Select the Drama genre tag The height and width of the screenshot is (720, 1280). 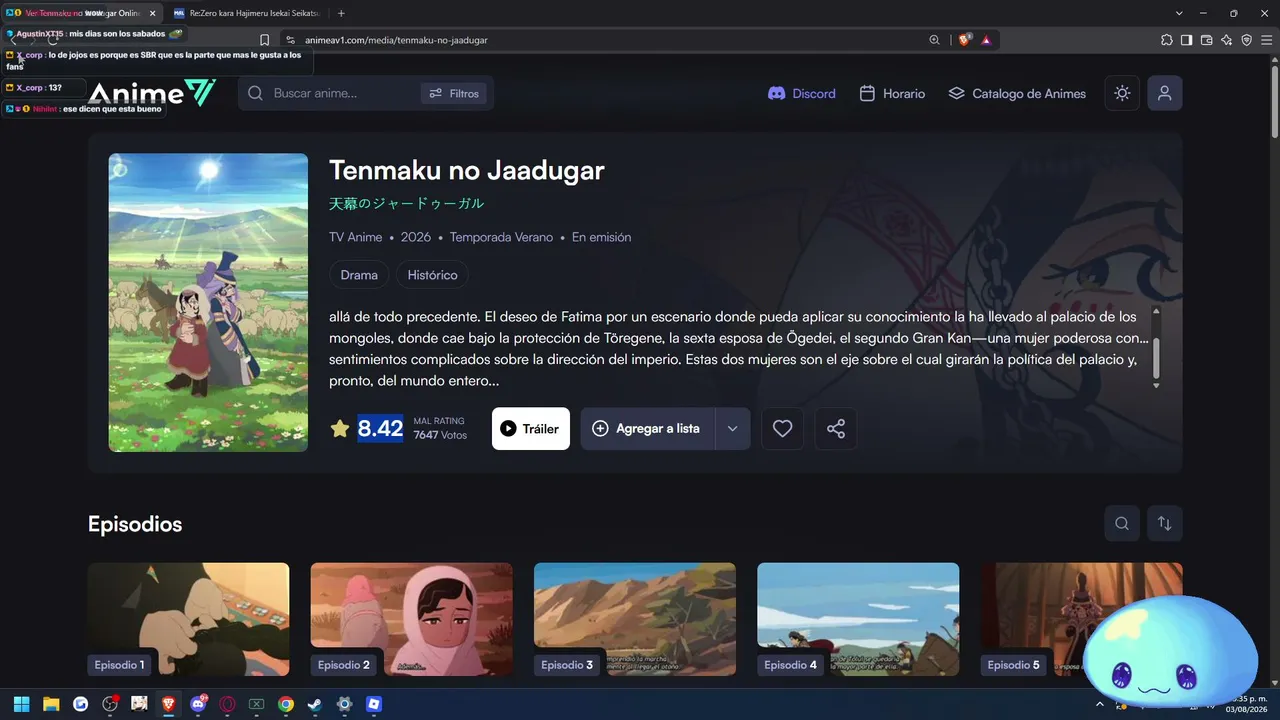pyautogui.click(x=359, y=275)
